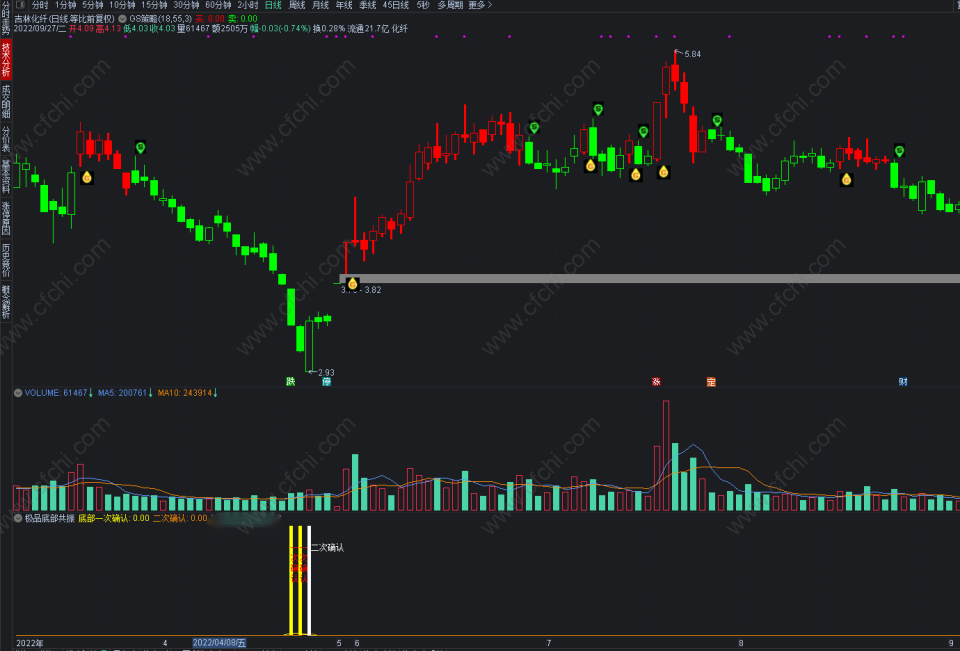Switch to 月线 monthly chart
960x651 pixels.
click(x=320, y=5)
